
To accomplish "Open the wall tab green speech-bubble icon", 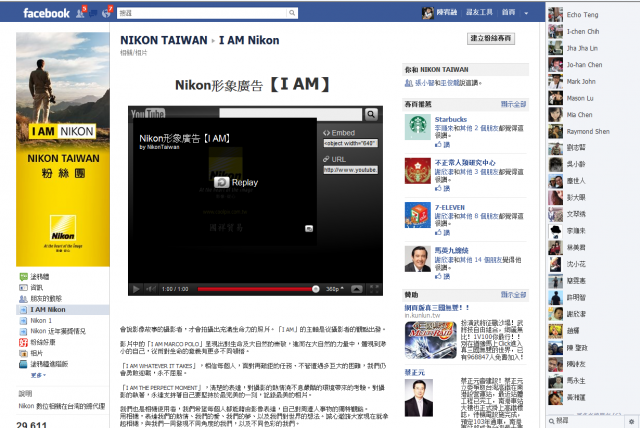I will click(23, 277).
